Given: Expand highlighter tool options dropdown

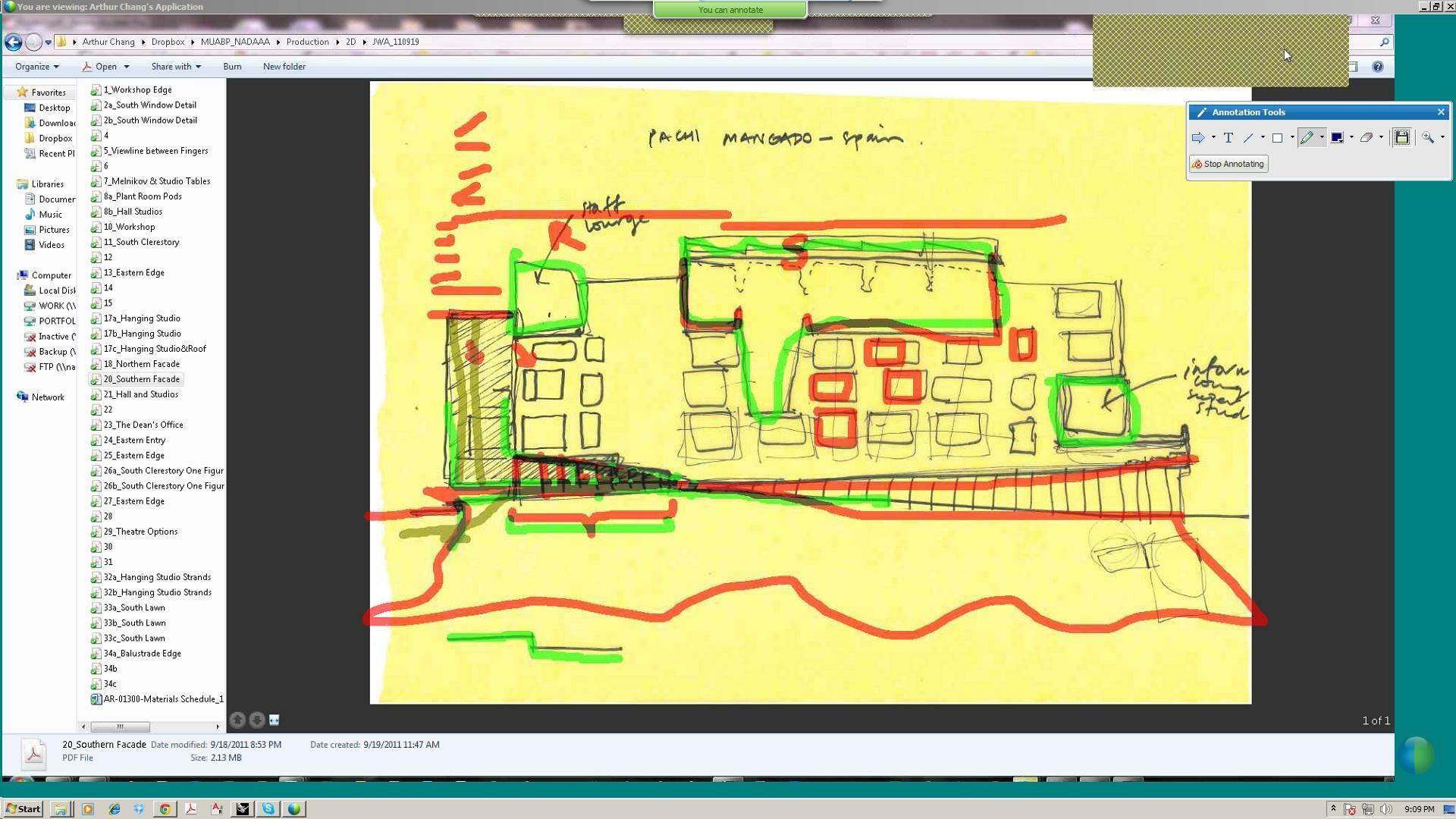Looking at the screenshot, I should (x=1322, y=138).
